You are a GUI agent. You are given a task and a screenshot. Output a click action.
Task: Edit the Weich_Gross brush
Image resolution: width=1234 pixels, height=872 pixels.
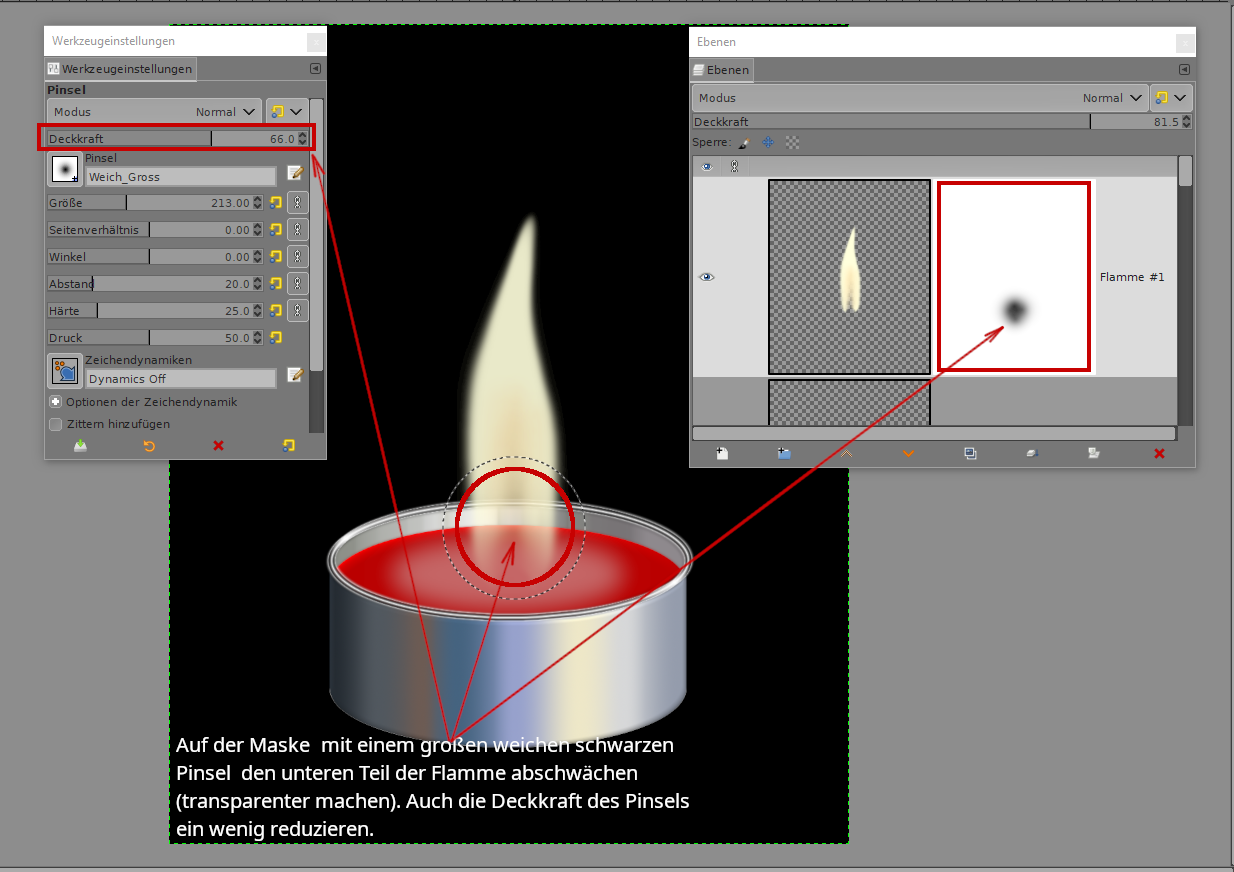pos(295,173)
